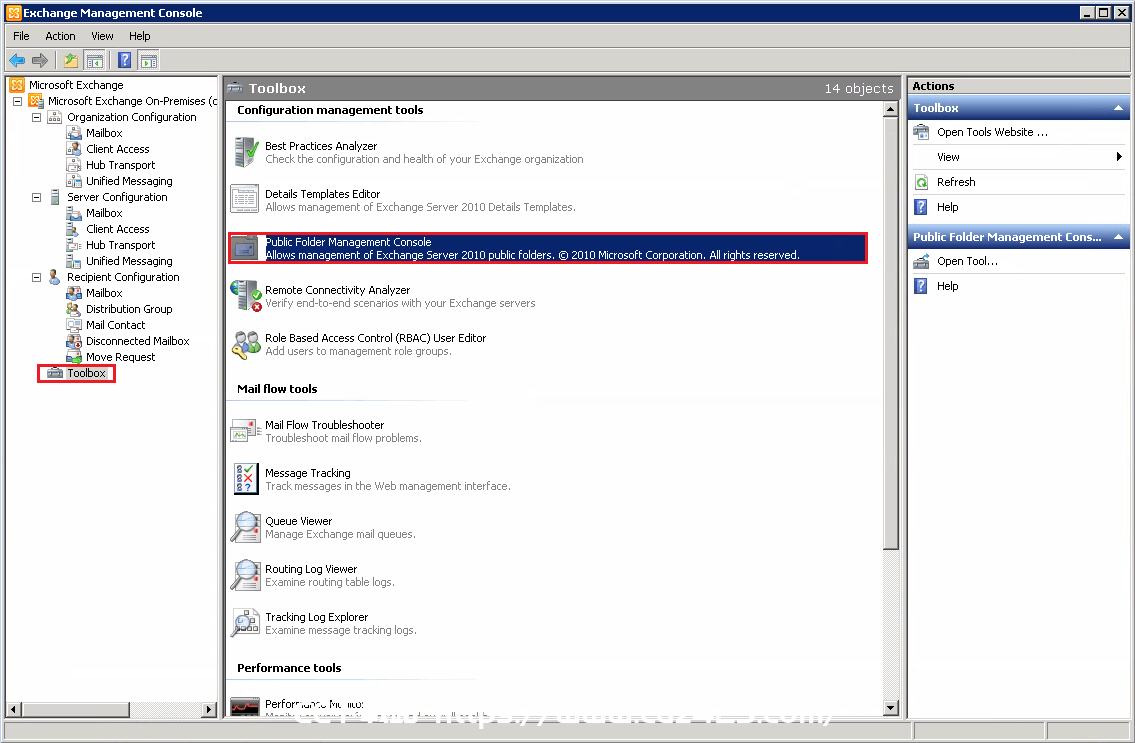
Task: Open the Mail Flow Troubleshooter icon
Action: pyautogui.click(x=245, y=431)
